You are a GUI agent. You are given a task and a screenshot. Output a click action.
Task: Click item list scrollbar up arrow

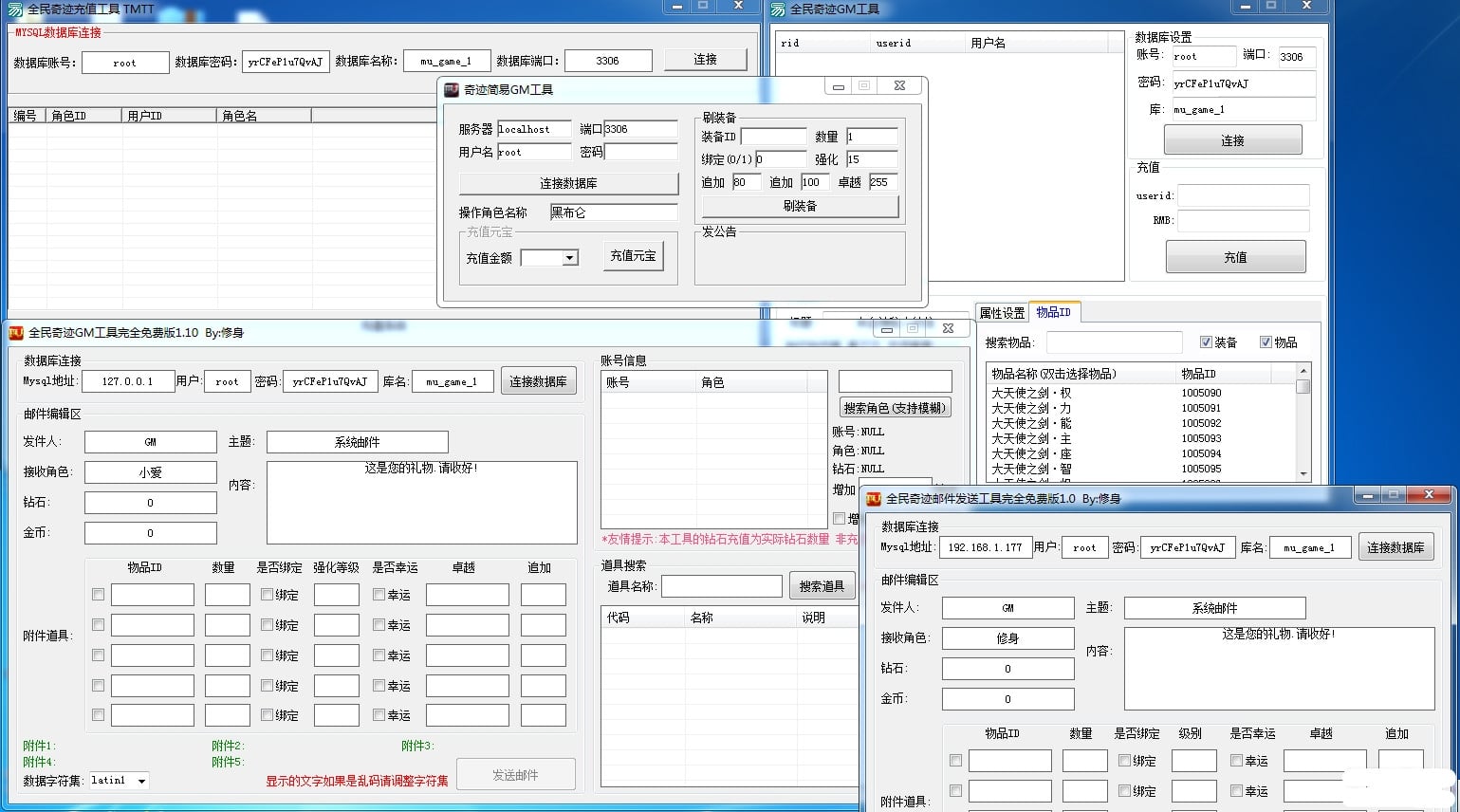point(1303,371)
